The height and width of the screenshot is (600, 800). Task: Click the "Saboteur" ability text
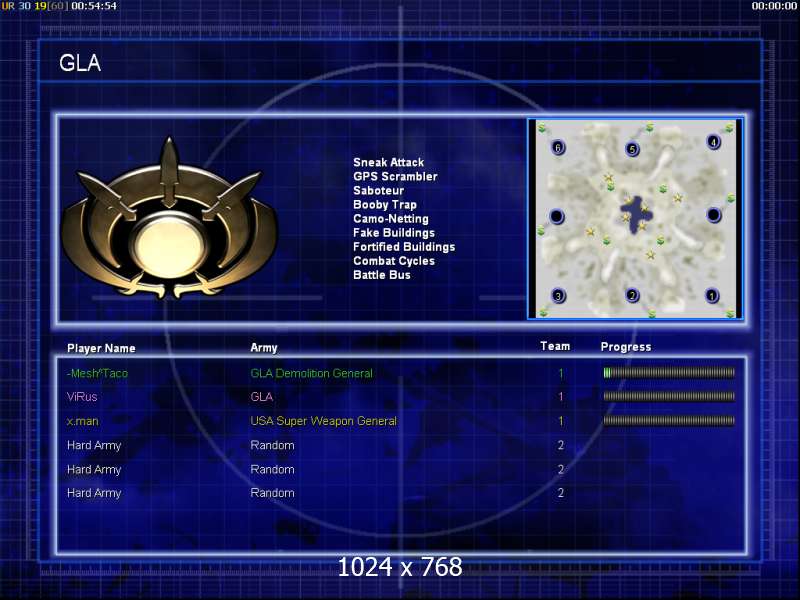click(378, 190)
